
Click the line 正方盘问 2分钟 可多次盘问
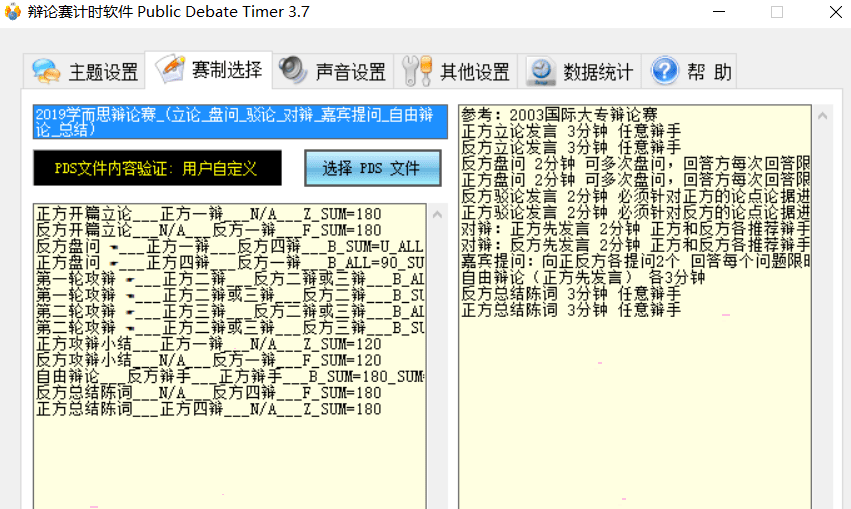[x=636, y=180]
